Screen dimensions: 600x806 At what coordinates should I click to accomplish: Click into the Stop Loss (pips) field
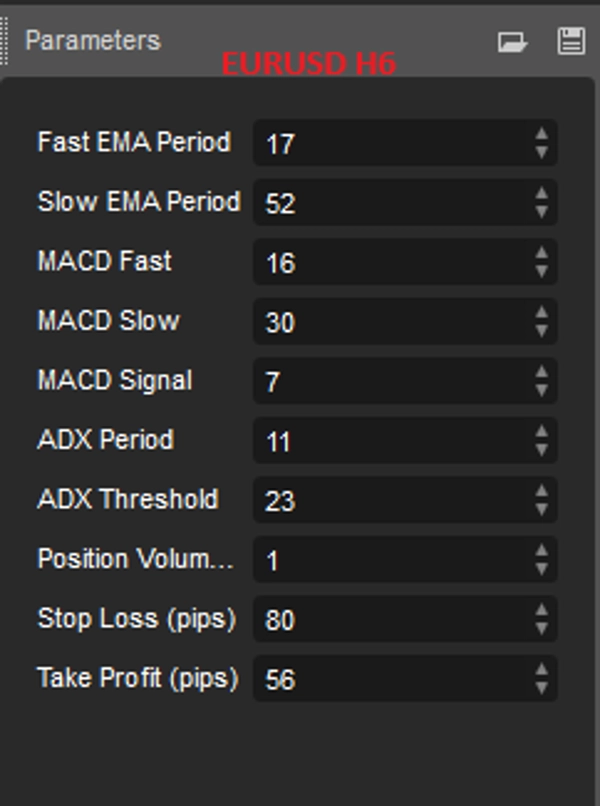[390, 619]
